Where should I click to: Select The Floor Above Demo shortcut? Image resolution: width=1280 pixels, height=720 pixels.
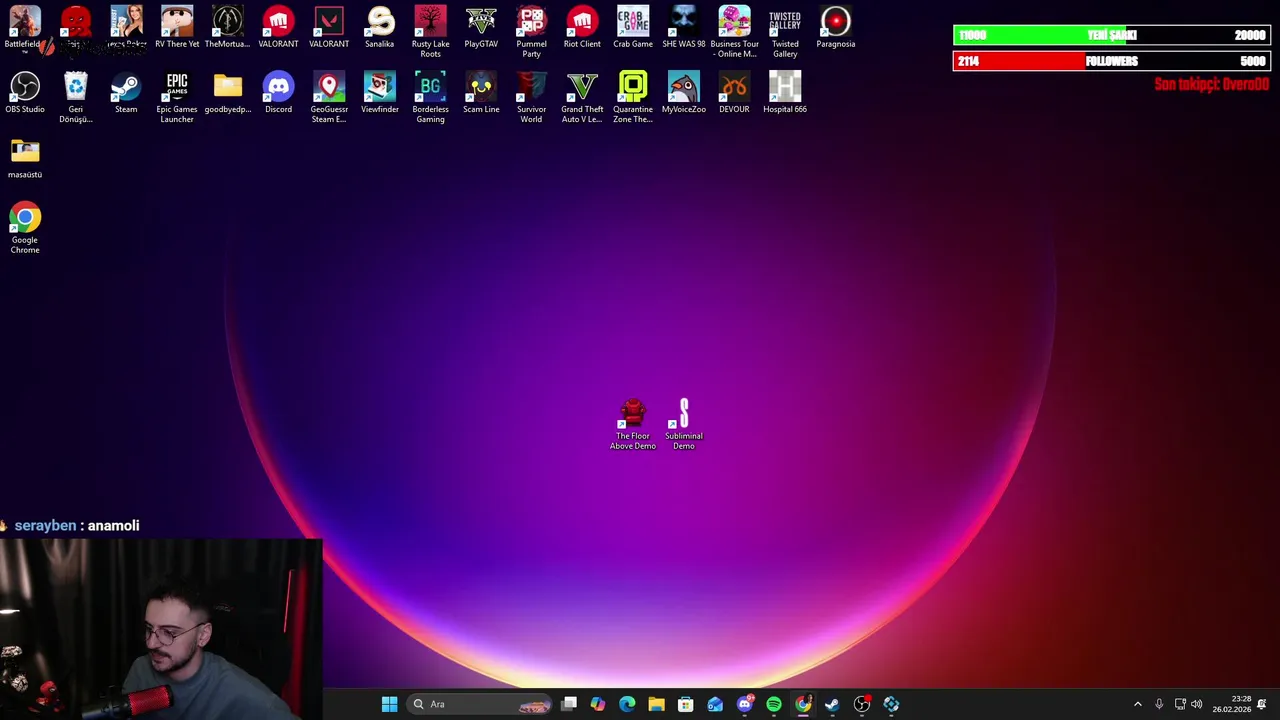[x=633, y=425]
